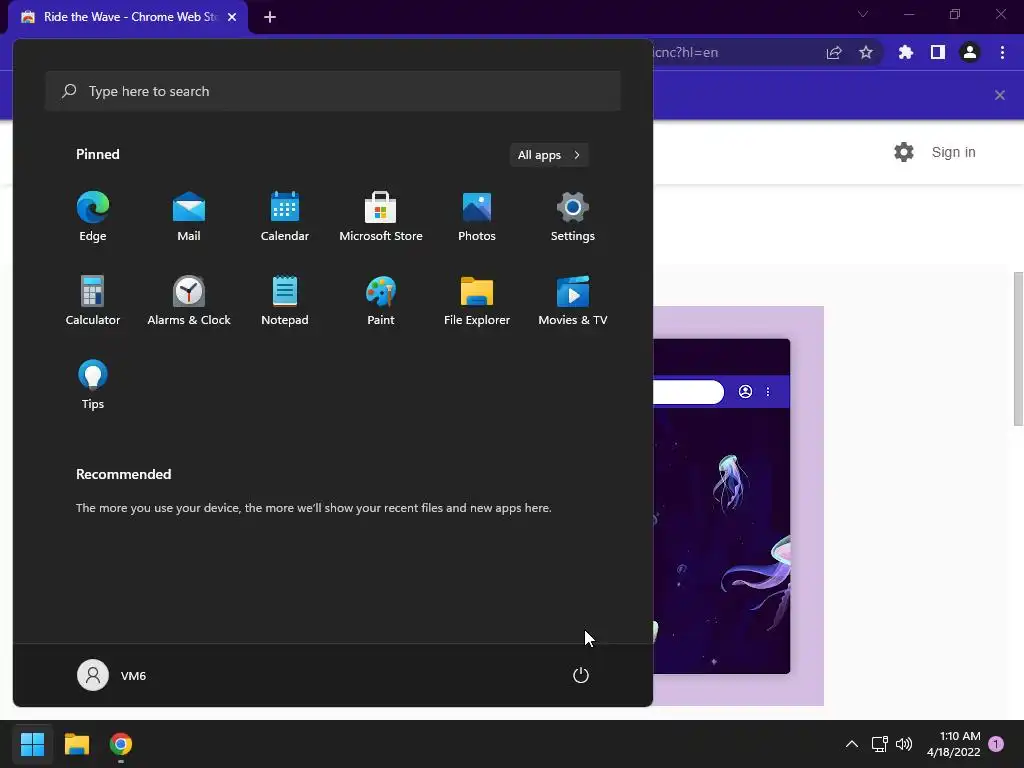The height and width of the screenshot is (768, 1024).
Task: Open the Paint app
Action: 381,300
